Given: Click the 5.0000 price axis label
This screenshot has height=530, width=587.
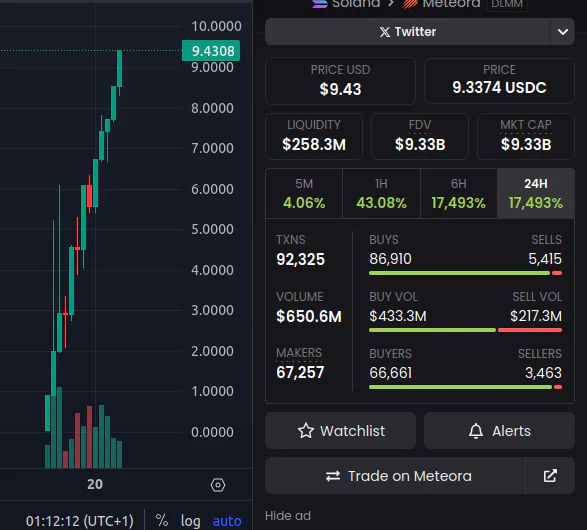Looking at the screenshot, I should [x=212, y=229].
